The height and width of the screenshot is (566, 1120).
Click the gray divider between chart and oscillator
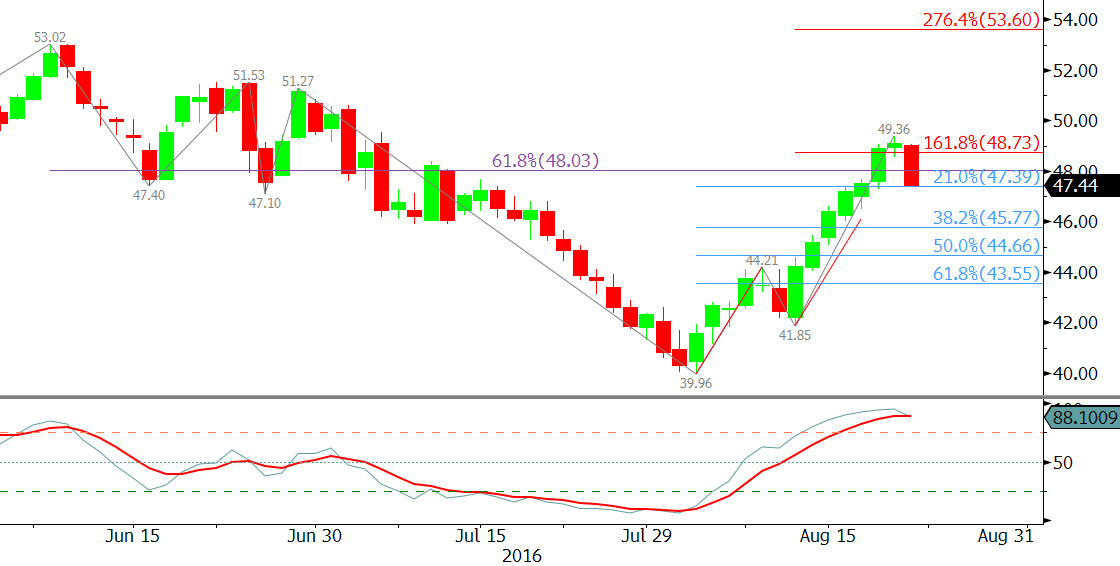(x=560, y=397)
